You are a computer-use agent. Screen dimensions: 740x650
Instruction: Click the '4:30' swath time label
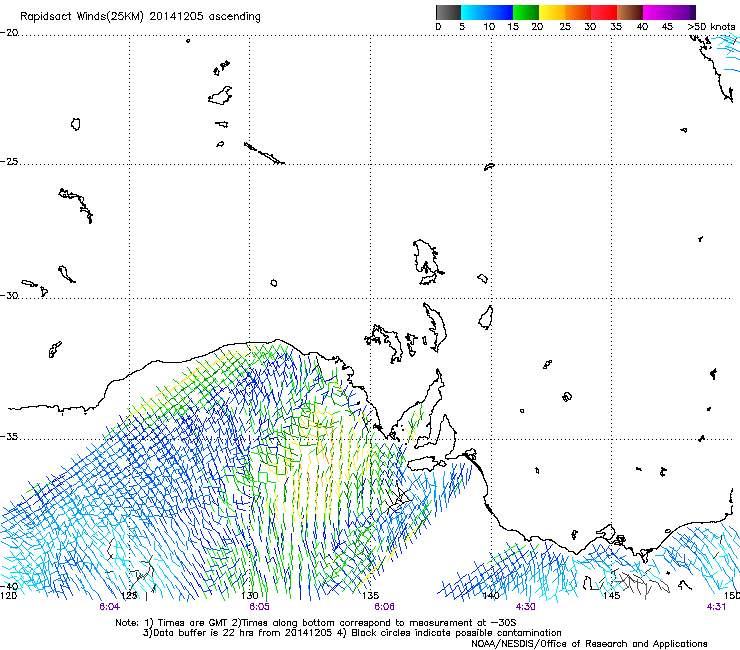[x=526, y=607]
